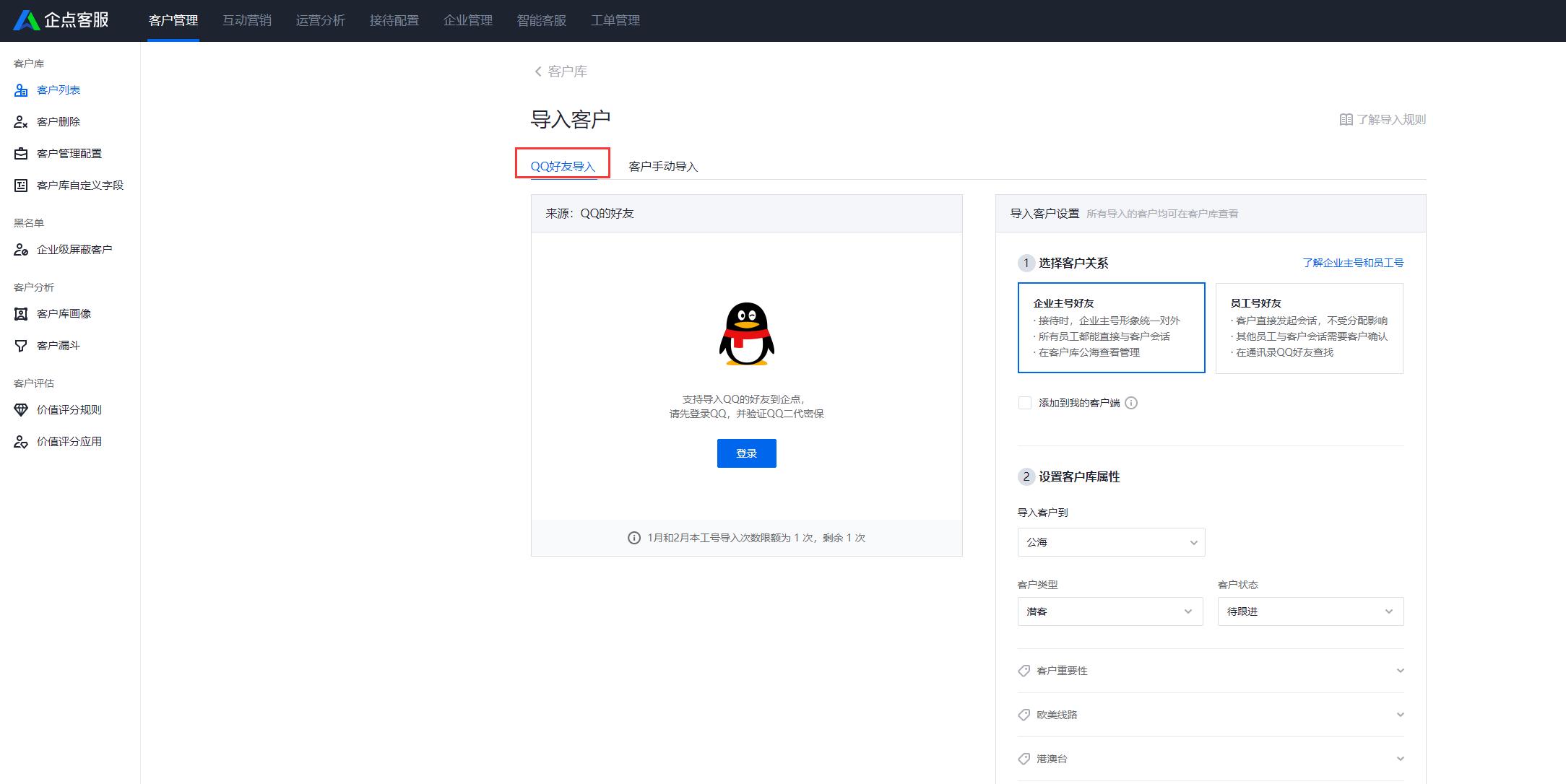Open the 客户漏斗 funnel view
This screenshot has height=784, width=1566.
(58, 345)
